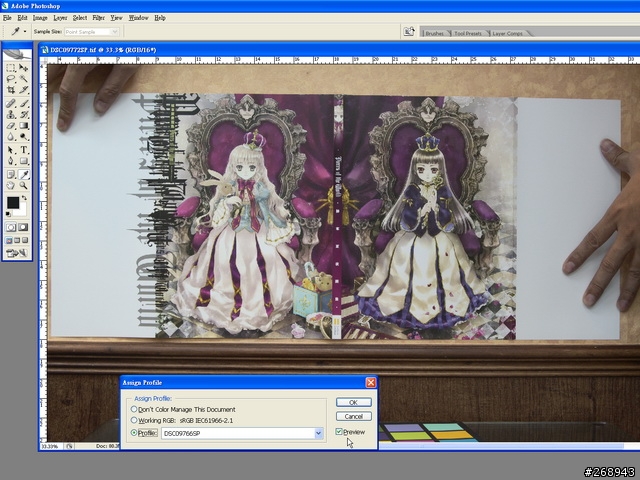Select the Crop tool

click(x=11, y=90)
